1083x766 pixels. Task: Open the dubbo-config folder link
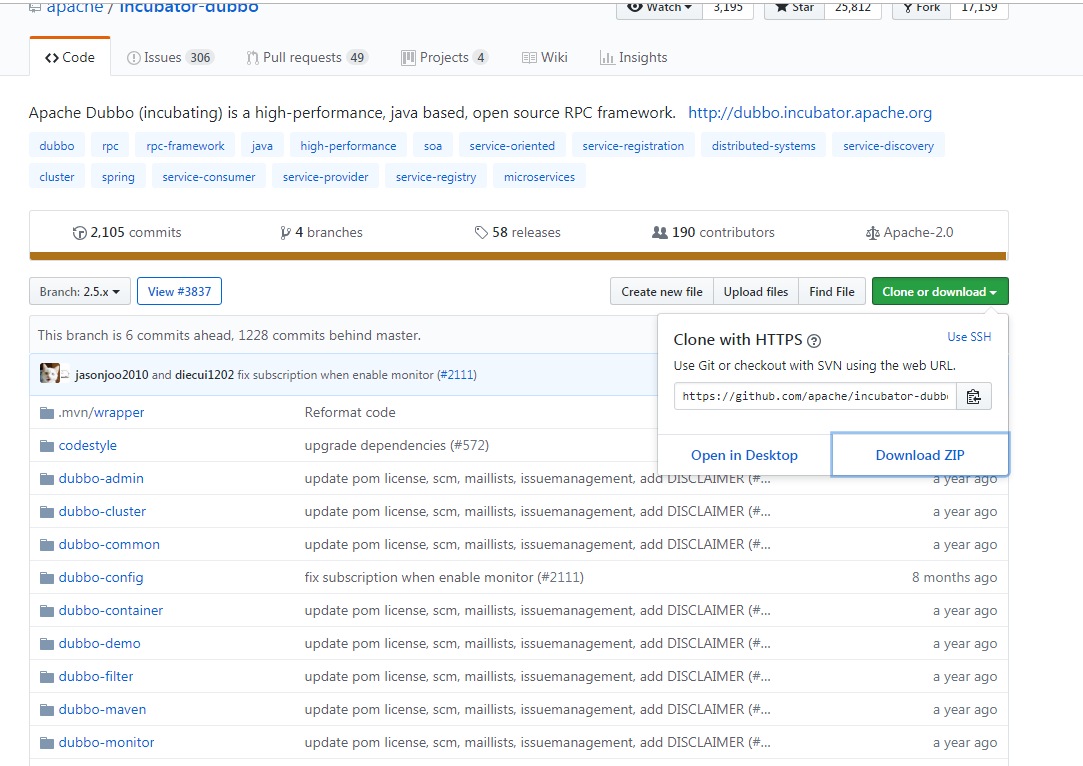(101, 577)
